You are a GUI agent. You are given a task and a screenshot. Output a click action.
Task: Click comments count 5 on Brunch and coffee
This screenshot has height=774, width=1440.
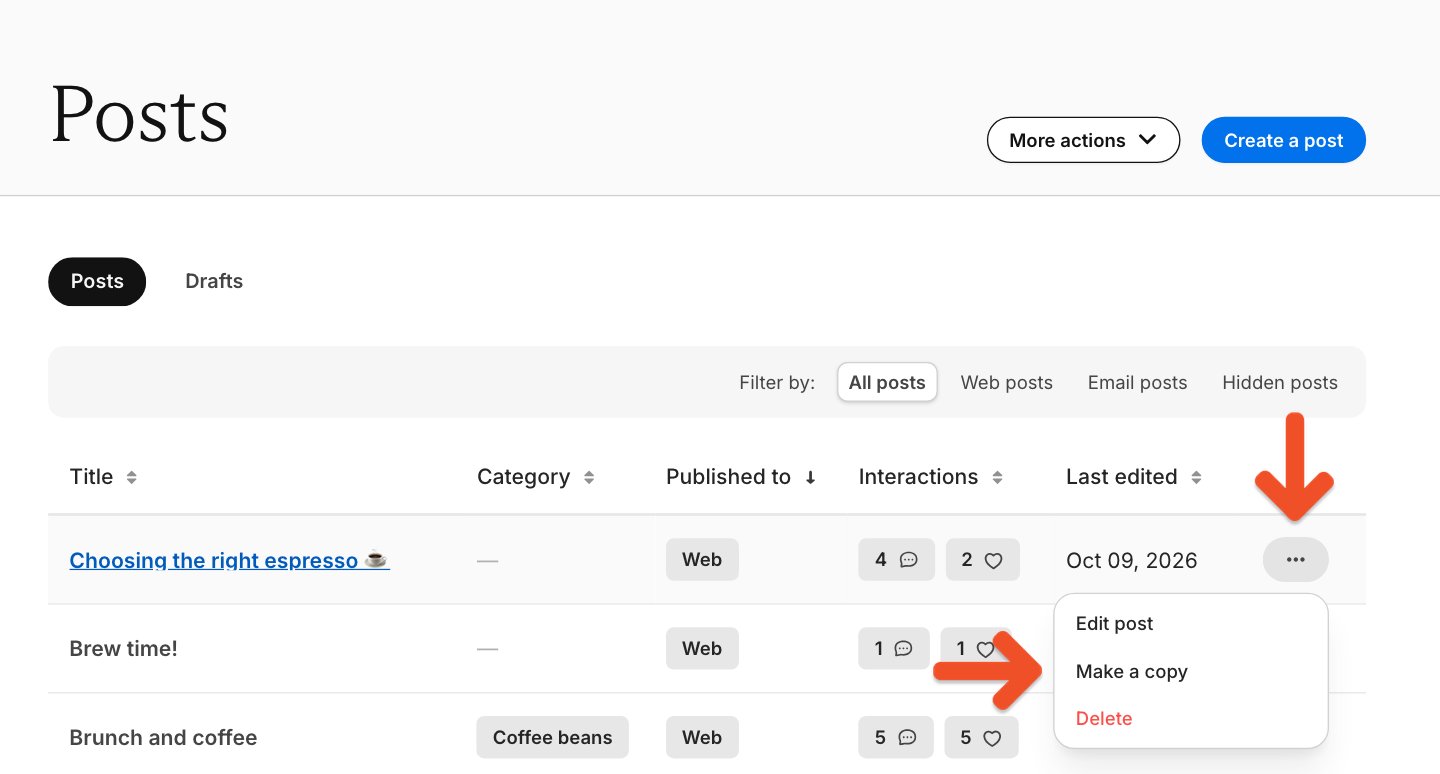click(895, 737)
